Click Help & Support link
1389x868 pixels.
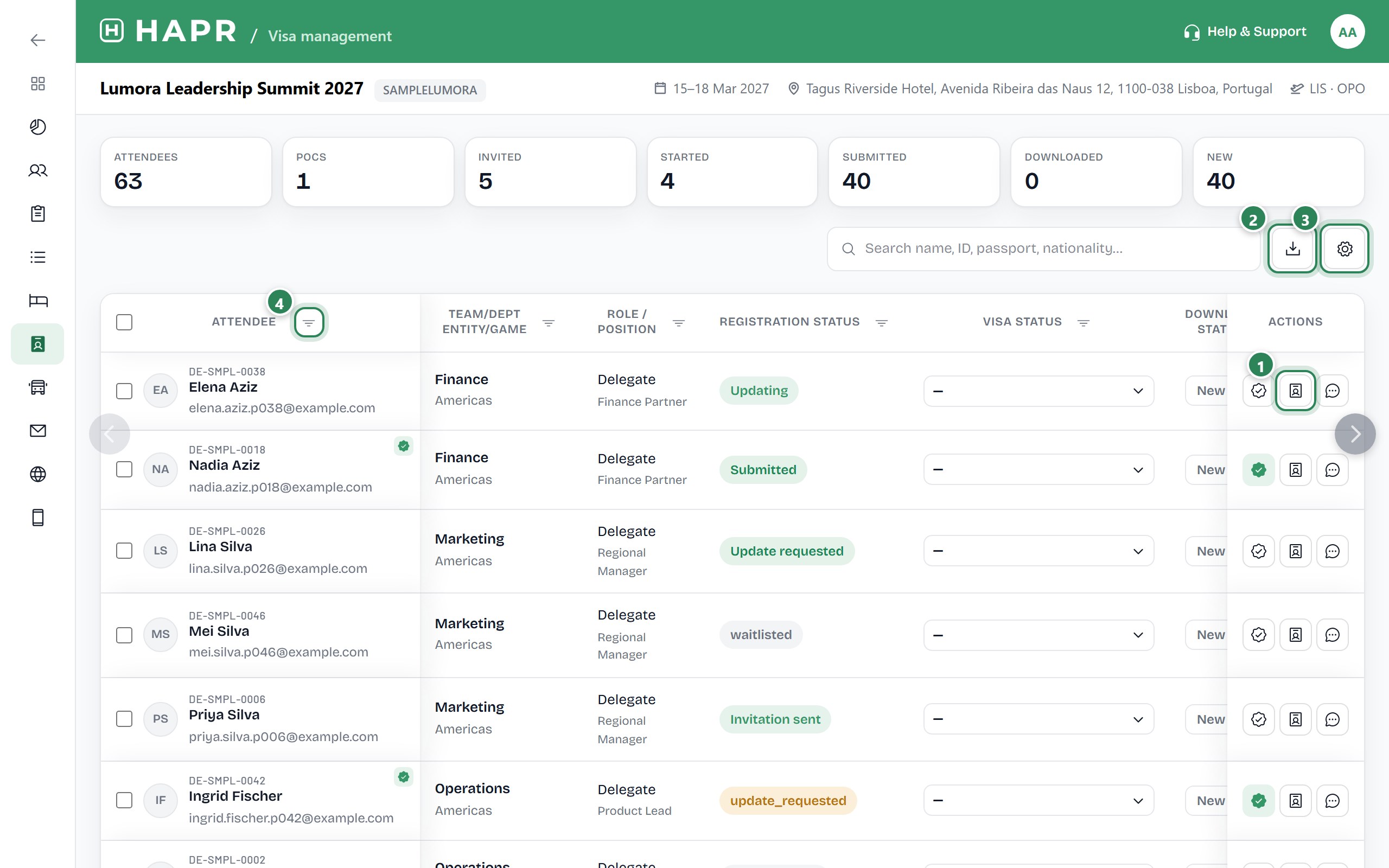(x=1245, y=31)
